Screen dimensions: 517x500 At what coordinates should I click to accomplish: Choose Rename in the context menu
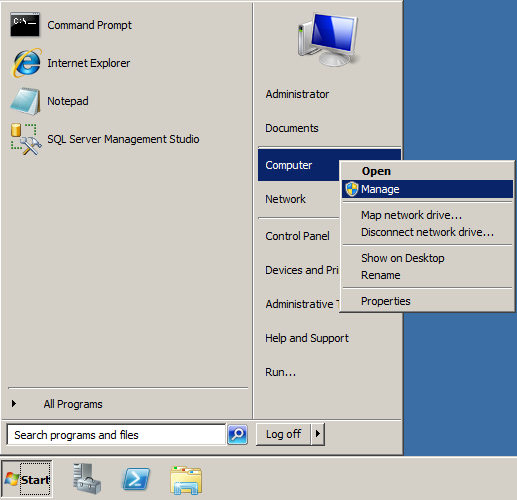[x=427, y=275]
